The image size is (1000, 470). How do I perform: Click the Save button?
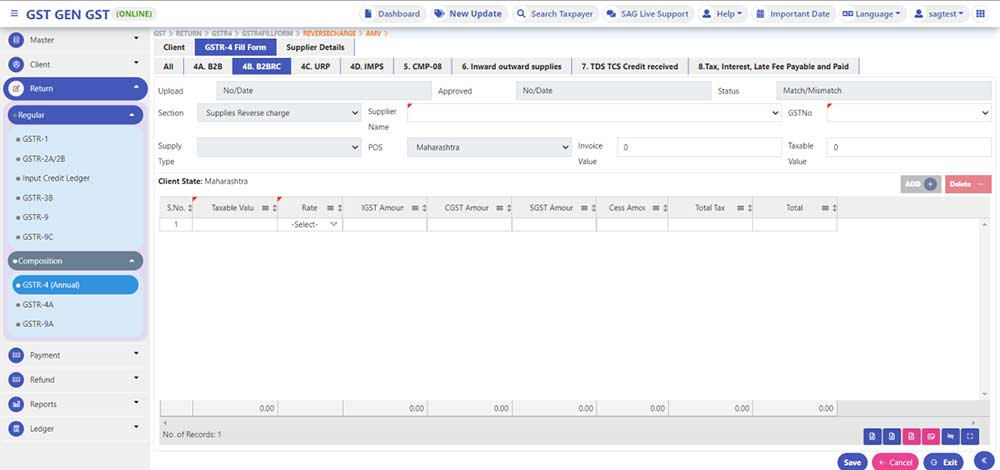[852, 462]
